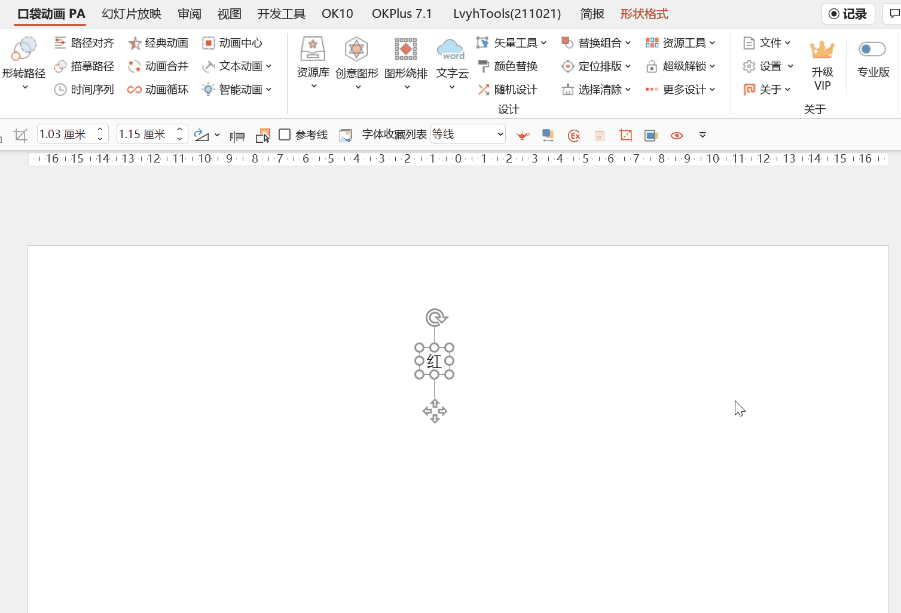Switch to the 开发工具 tab
This screenshot has width=901, height=613.
tap(282, 14)
